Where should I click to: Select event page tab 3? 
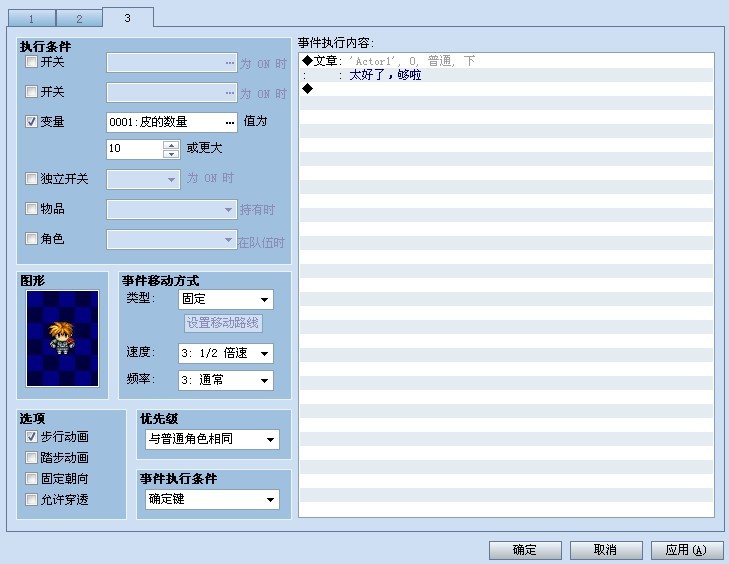(127, 18)
